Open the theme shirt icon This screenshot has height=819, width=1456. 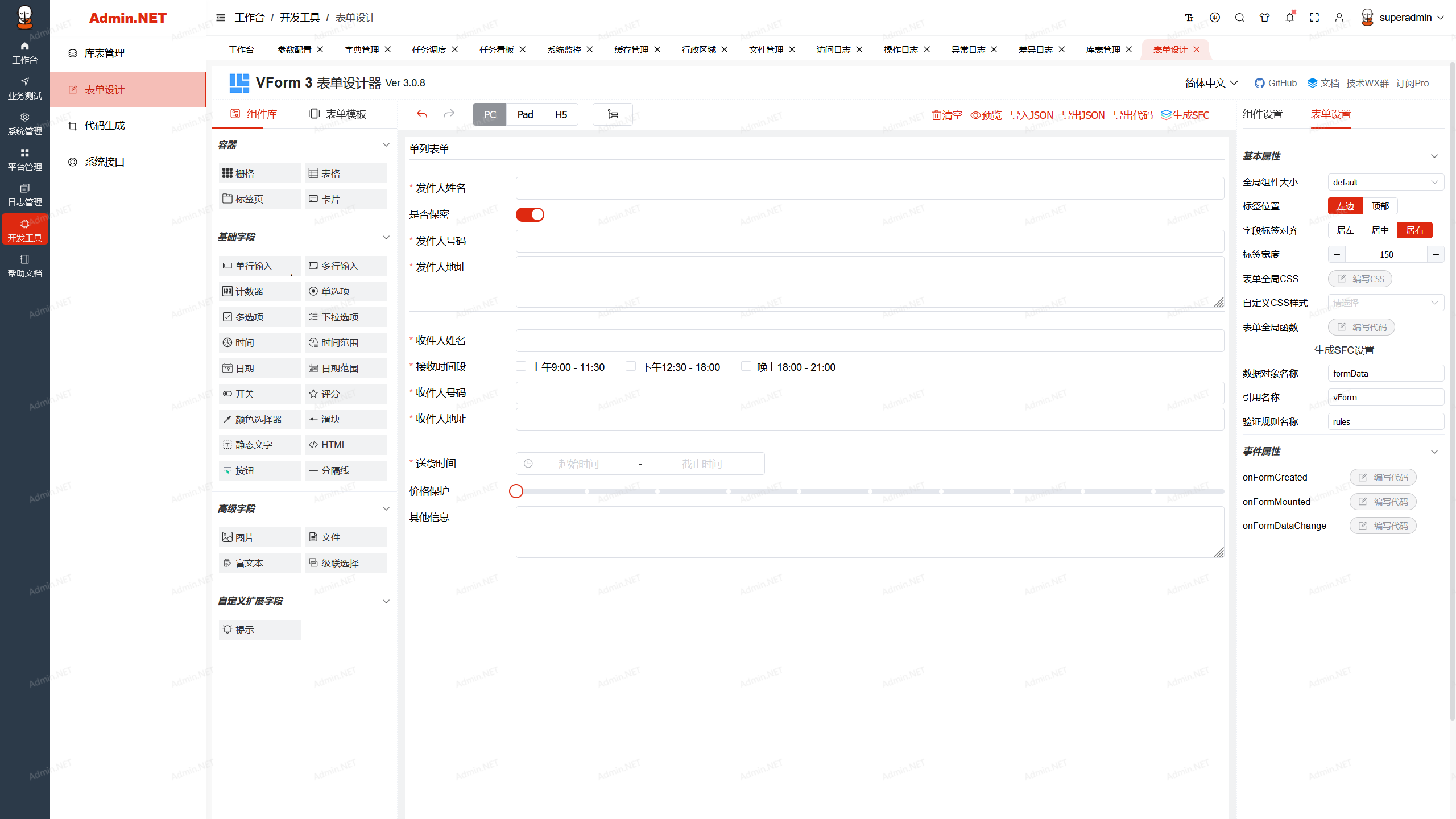click(x=1264, y=18)
